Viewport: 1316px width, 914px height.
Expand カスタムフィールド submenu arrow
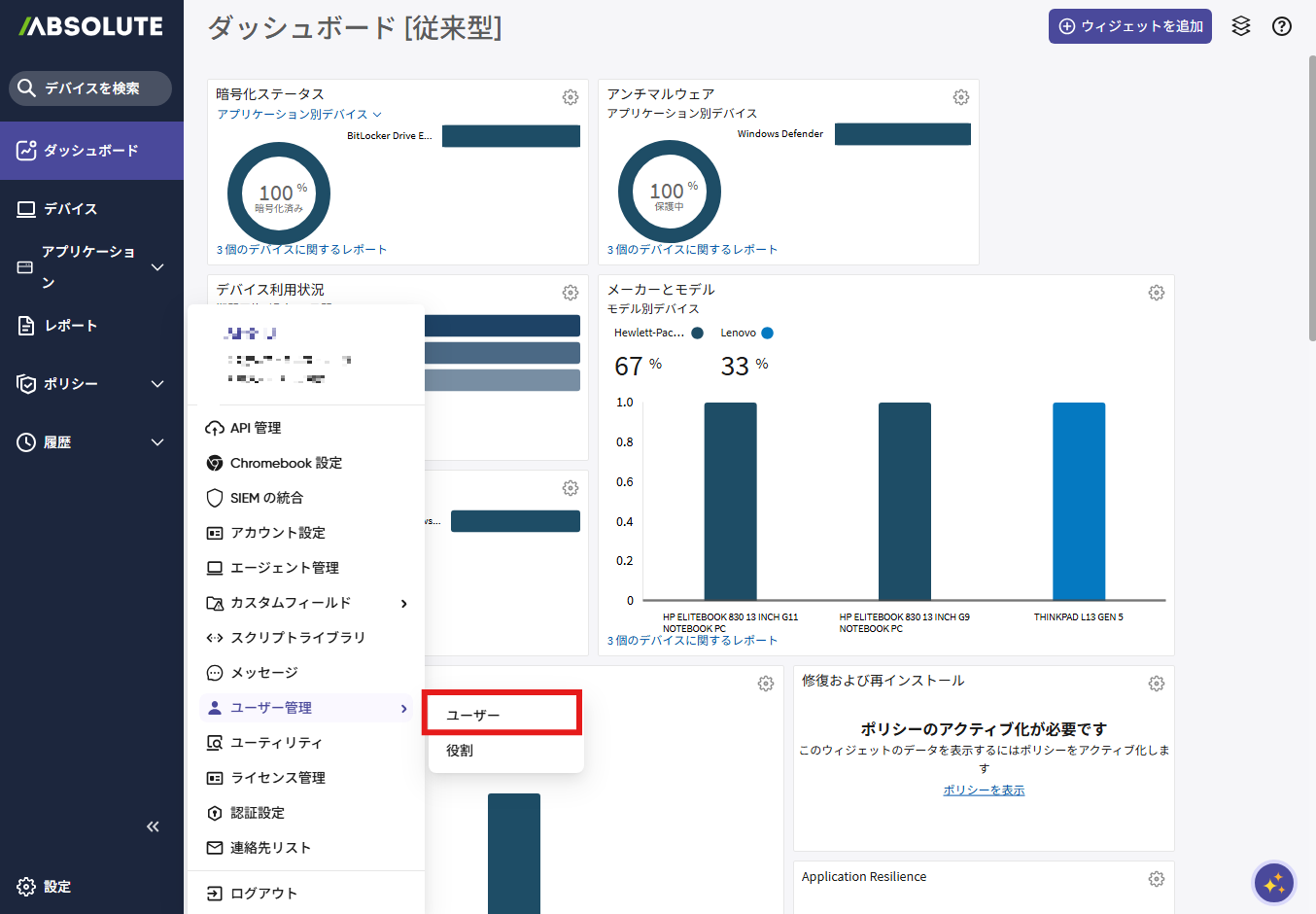[x=403, y=604]
